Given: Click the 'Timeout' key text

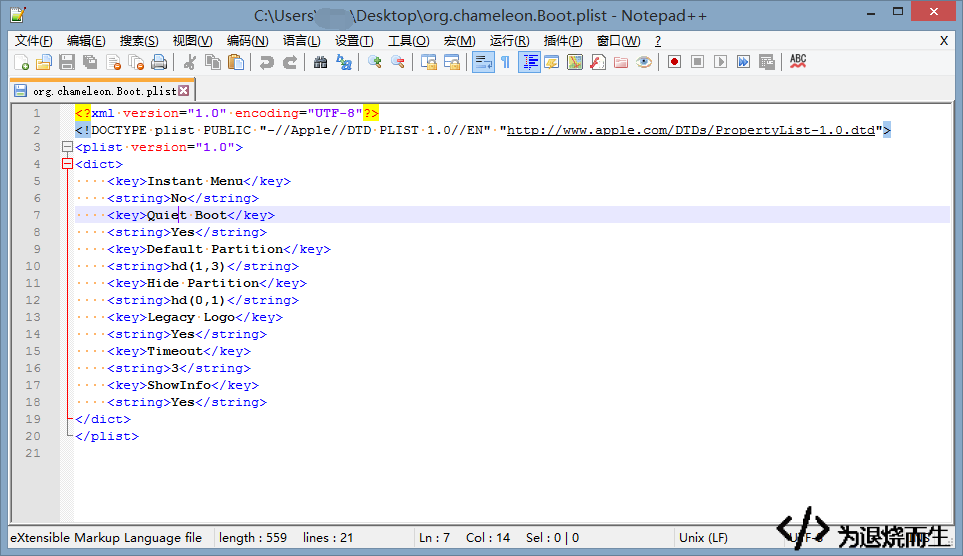Looking at the screenshot, I should [175, 351].
